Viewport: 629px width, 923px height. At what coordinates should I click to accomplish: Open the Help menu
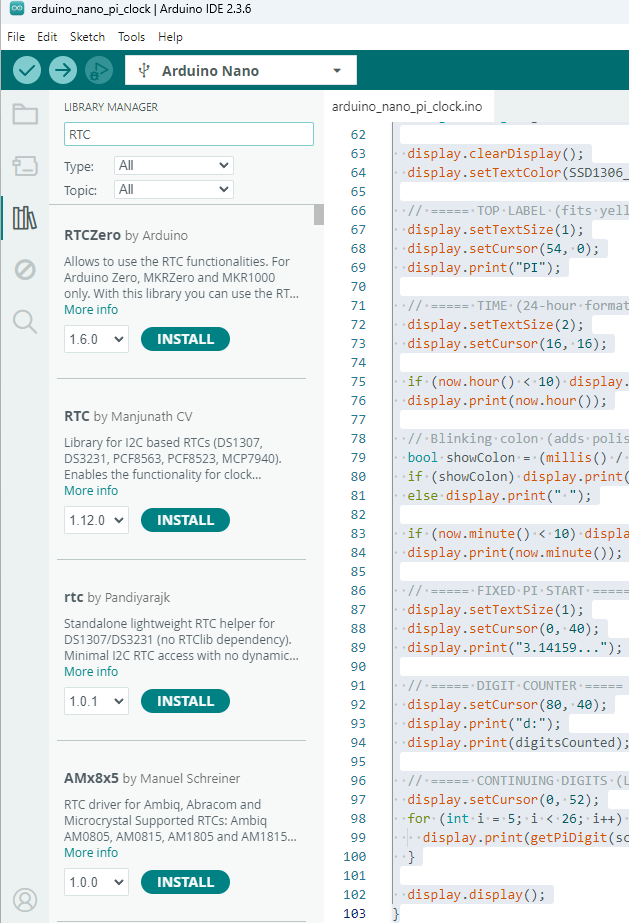[170, 36]
